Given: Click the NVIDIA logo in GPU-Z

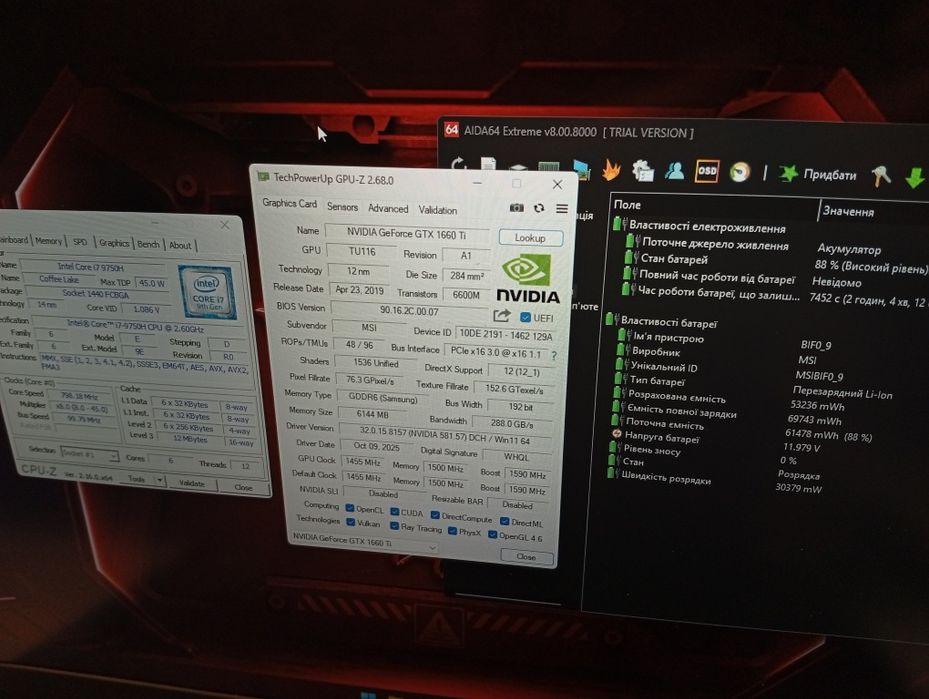Looking at the screenshot, I should 527,278.
